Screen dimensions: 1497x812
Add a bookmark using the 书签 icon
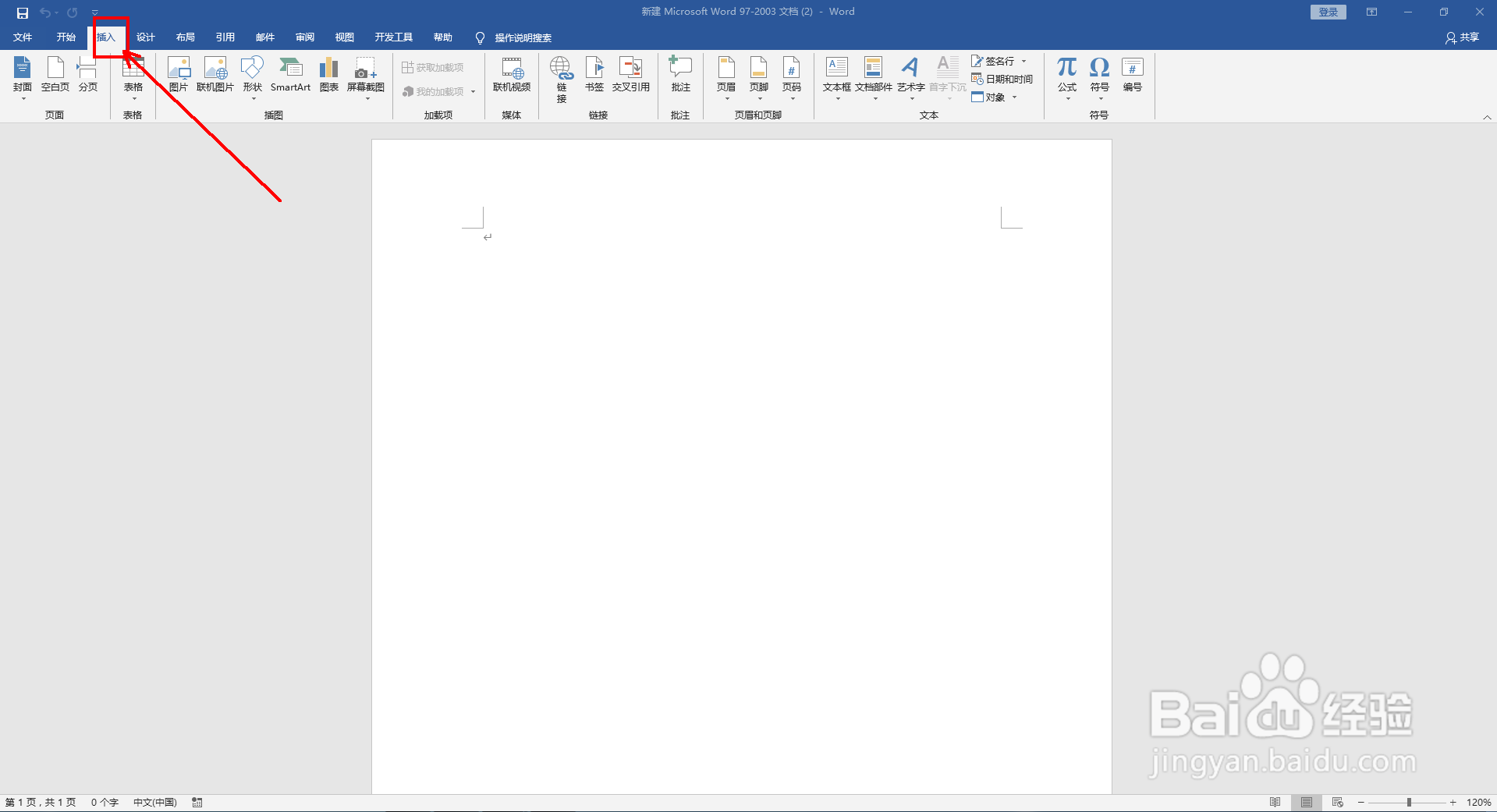(x=594, y=74)
